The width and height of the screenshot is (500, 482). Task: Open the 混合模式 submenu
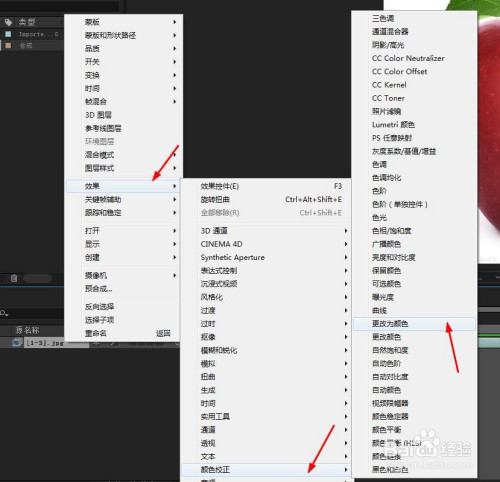point(123,155)
